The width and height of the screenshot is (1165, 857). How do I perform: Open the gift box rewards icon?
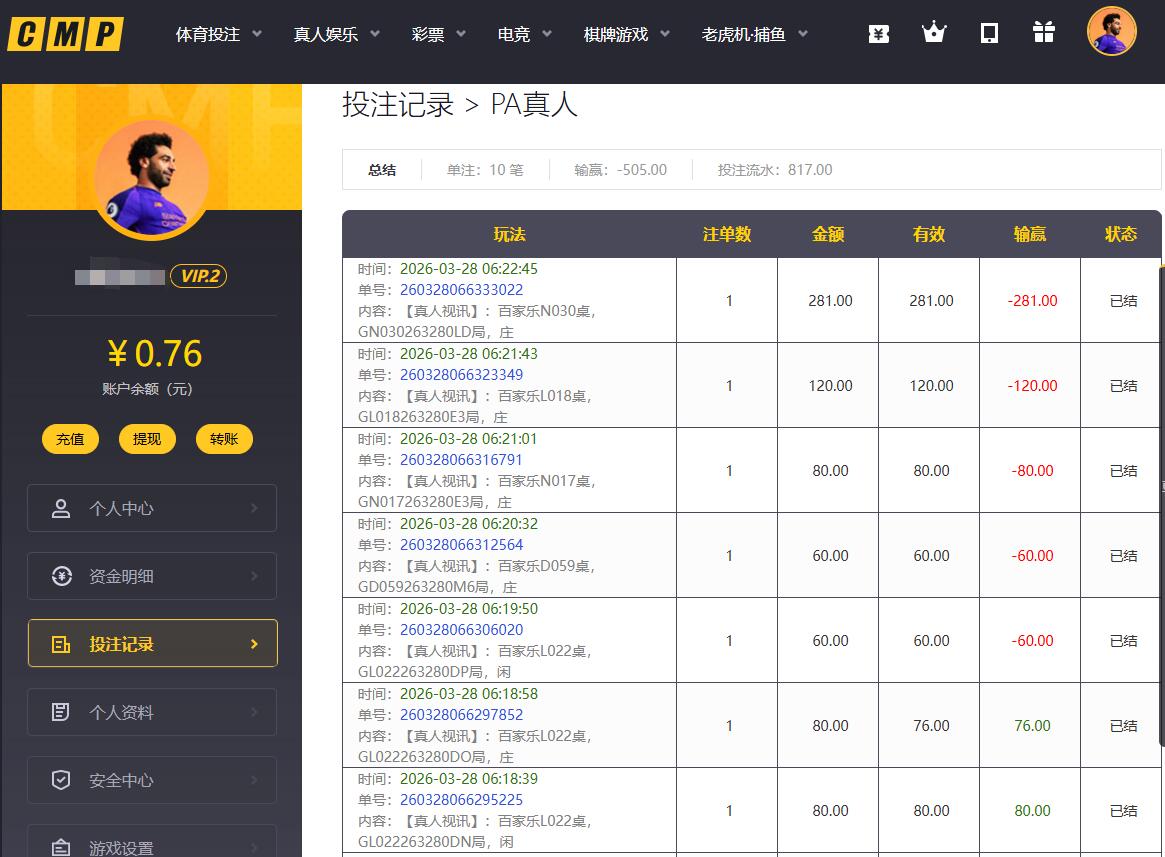[x=1044, y=33]
